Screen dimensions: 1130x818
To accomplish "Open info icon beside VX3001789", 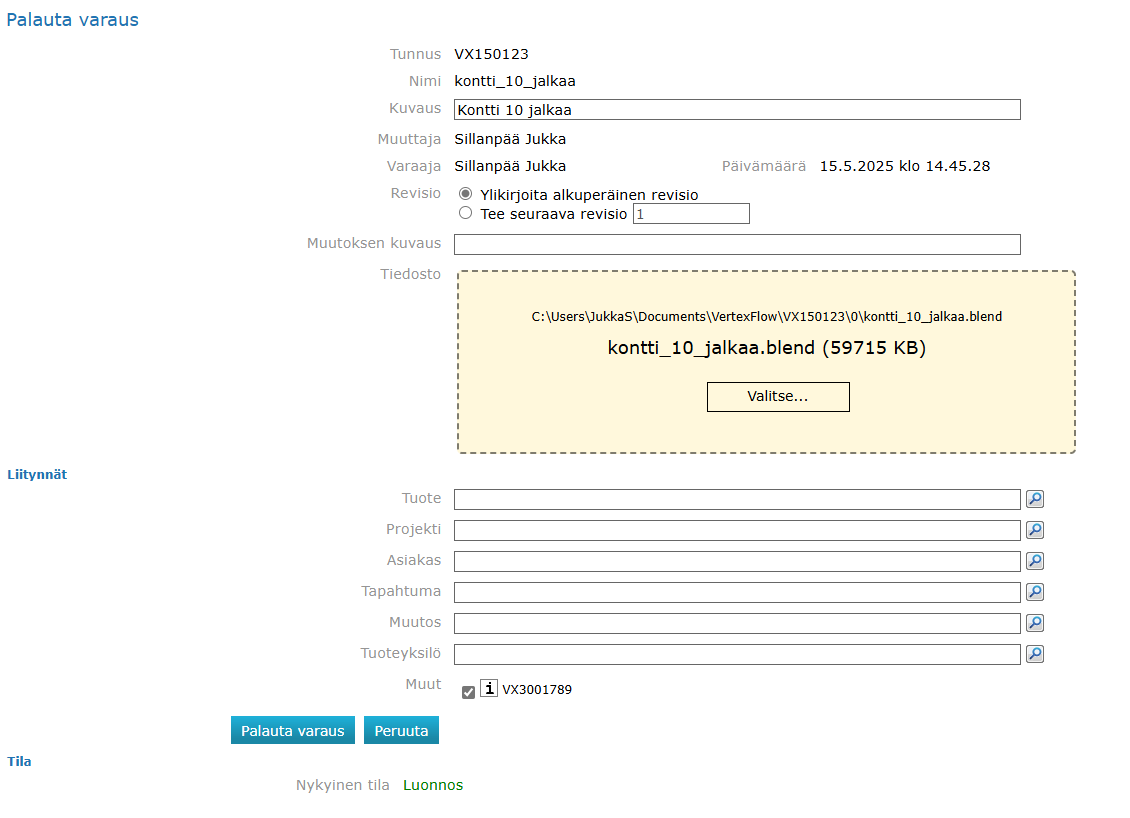I will coord(489,688).
